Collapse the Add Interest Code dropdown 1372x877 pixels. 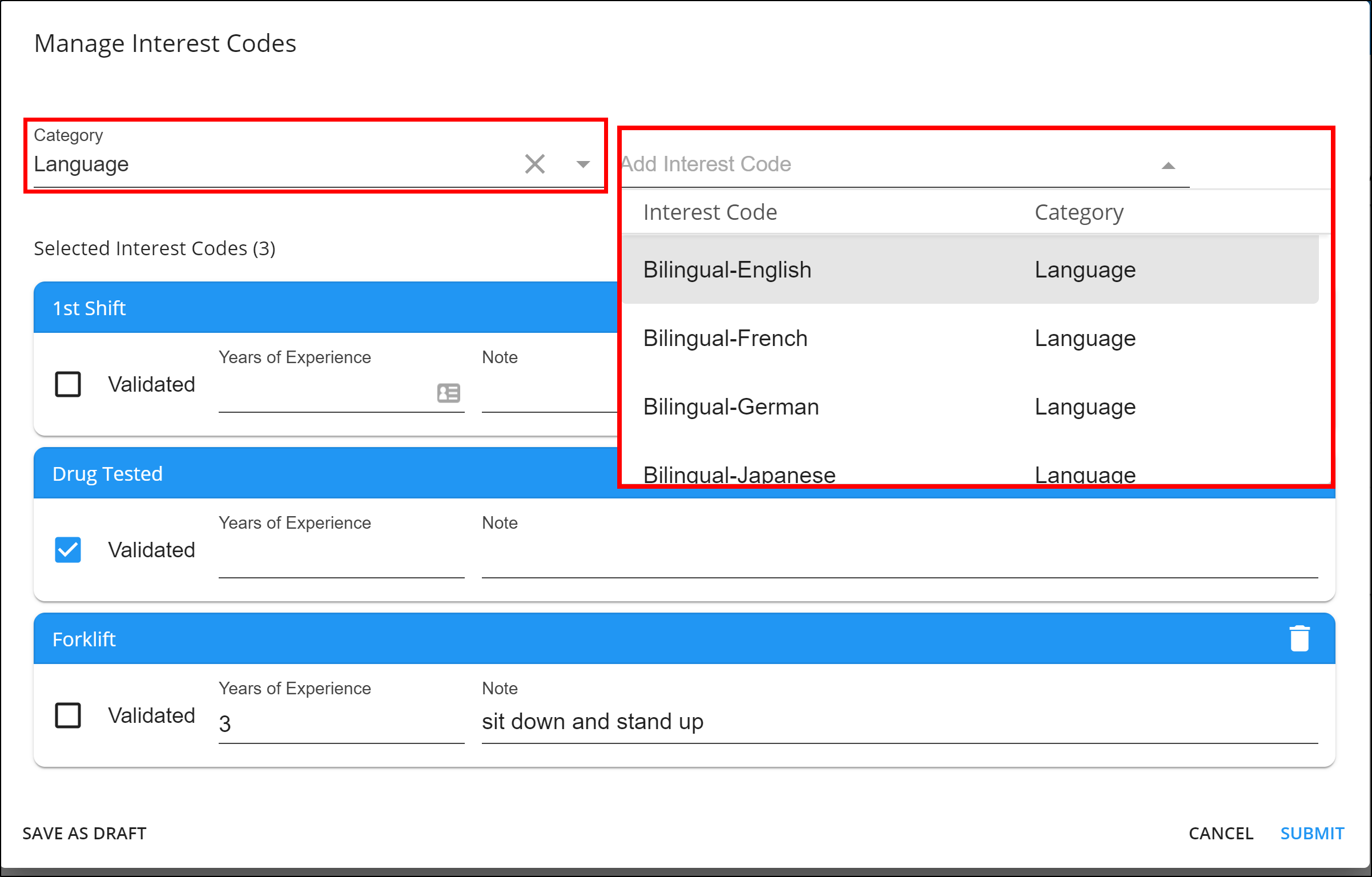pos(1168,166)
